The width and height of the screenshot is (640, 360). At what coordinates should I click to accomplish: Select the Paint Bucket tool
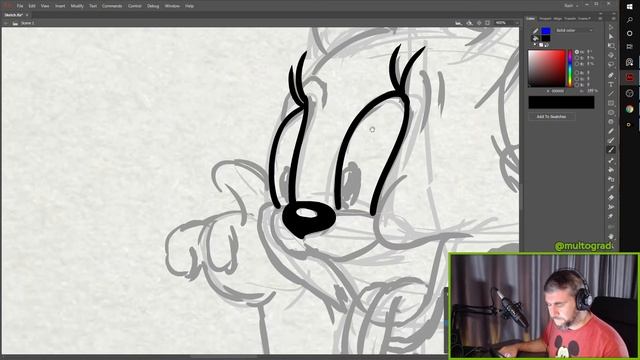pos(611,170)
